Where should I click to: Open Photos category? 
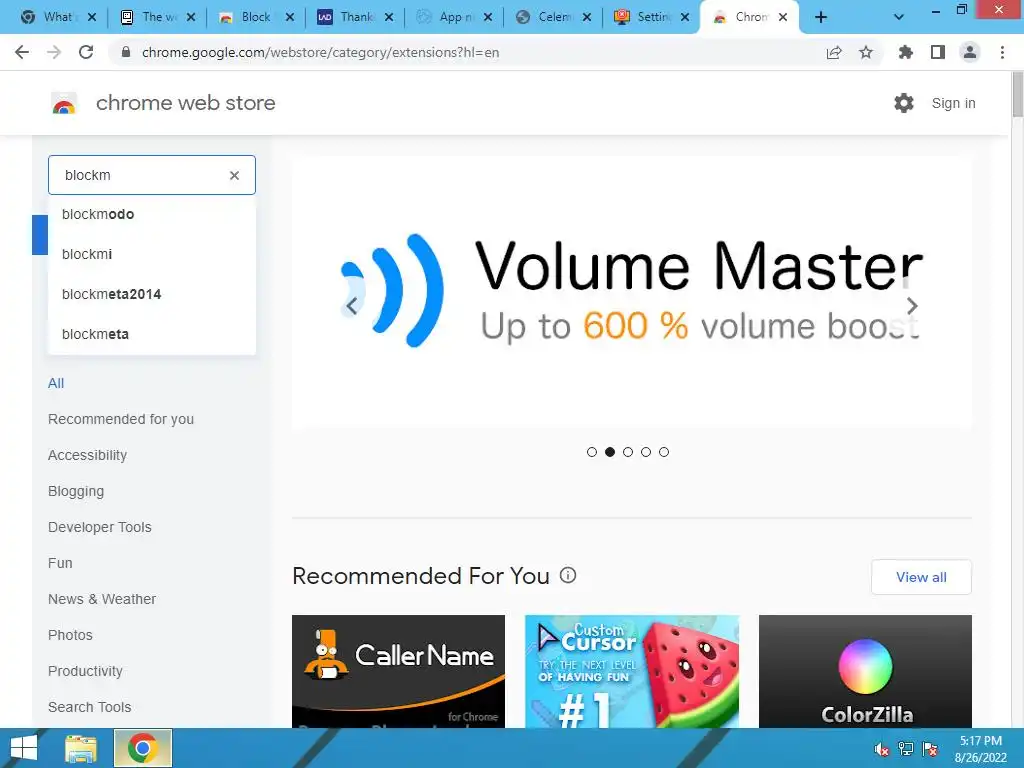[71, 635]
